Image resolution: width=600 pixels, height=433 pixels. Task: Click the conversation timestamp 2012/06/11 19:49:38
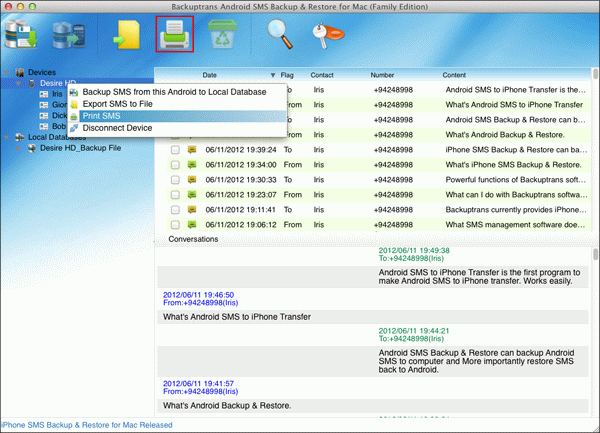[x=414, y=251]
